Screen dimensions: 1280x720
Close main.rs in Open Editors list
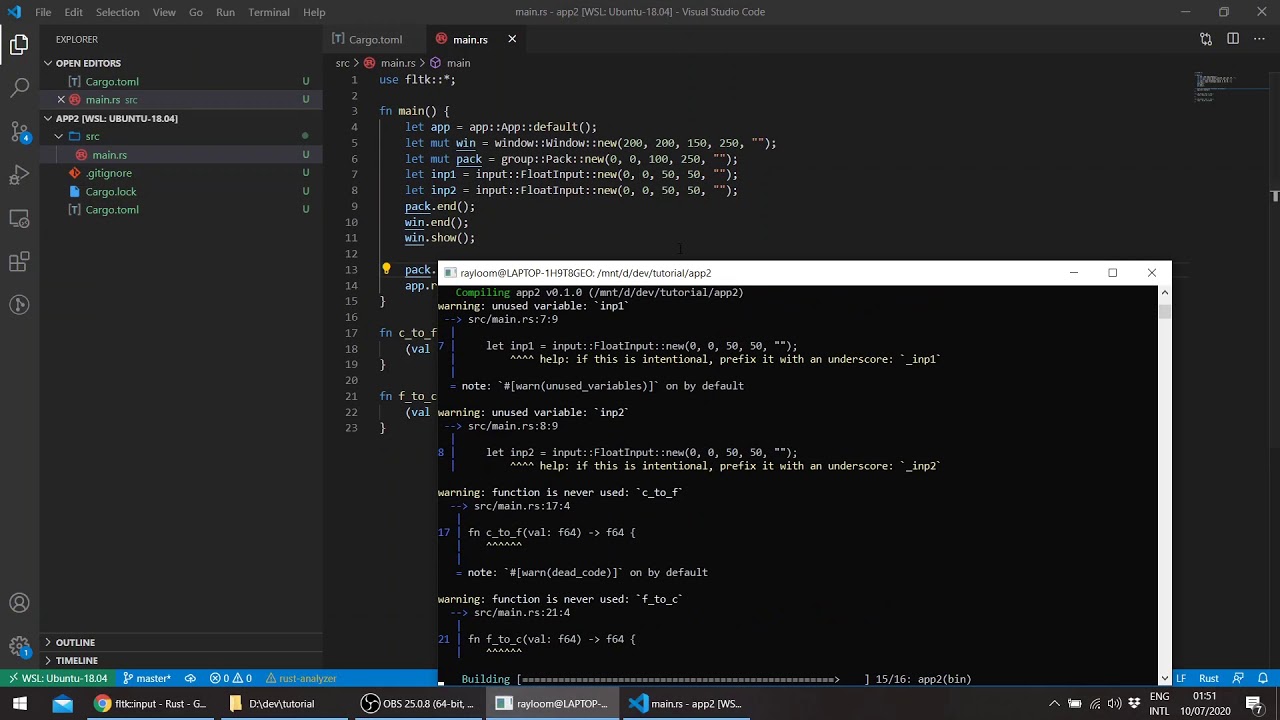click(61, 99)
